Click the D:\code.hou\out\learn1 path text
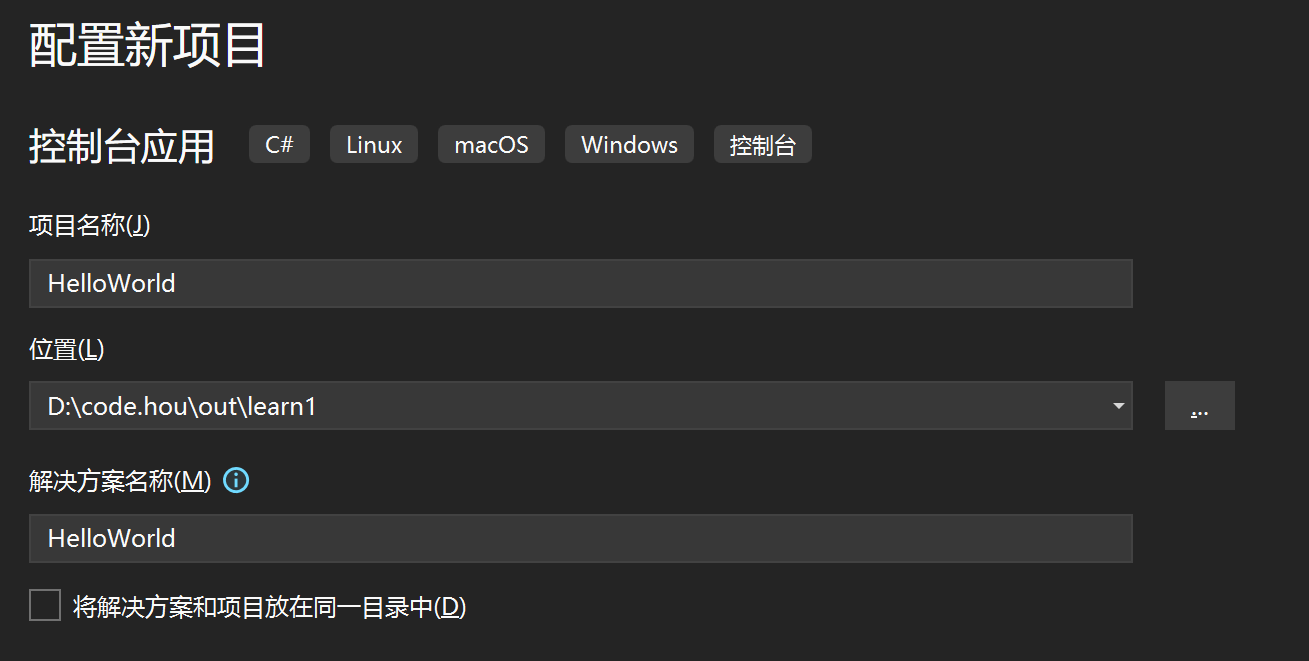Screen dimensions: 1309x661 (x=182, y=406)
